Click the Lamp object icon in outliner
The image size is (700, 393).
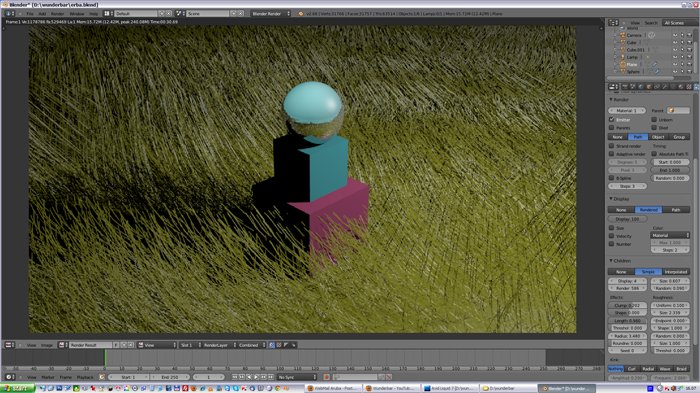(x=623, y=57)
